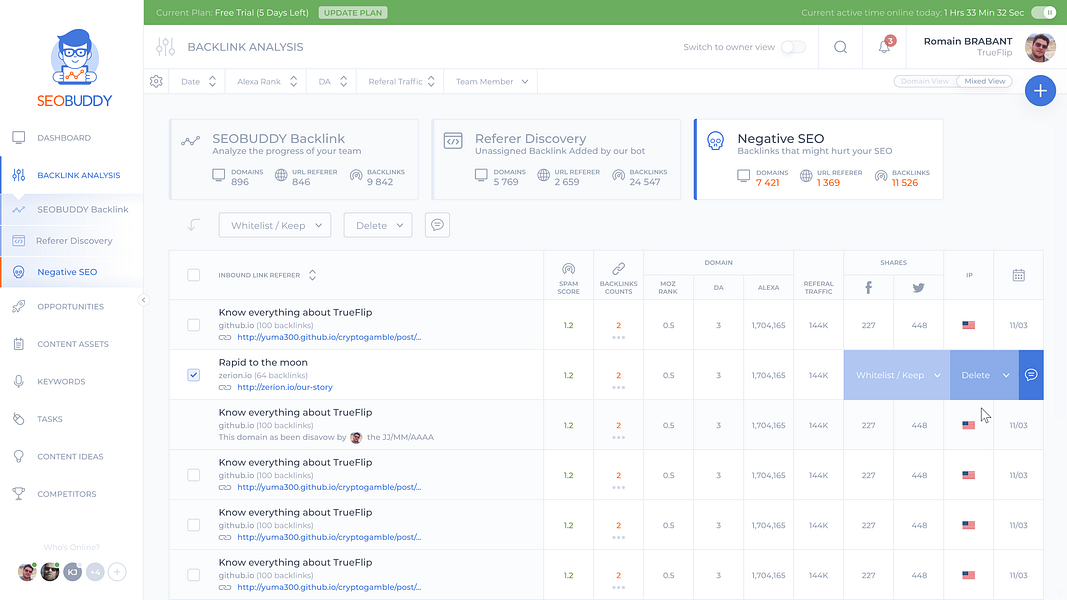1067x600 pixels.
Task: Open SEOBUDDY Backlink sidebar sub-item
Action: click(x=71, y=210)
